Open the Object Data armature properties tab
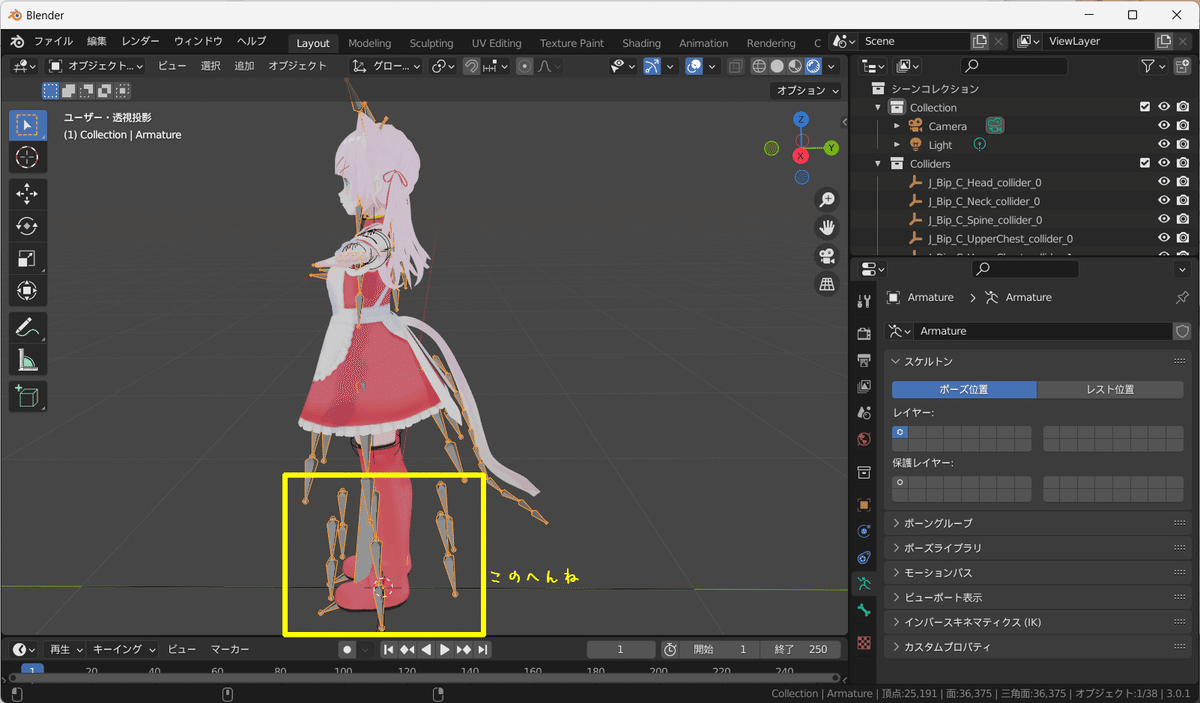 point(864,583)
